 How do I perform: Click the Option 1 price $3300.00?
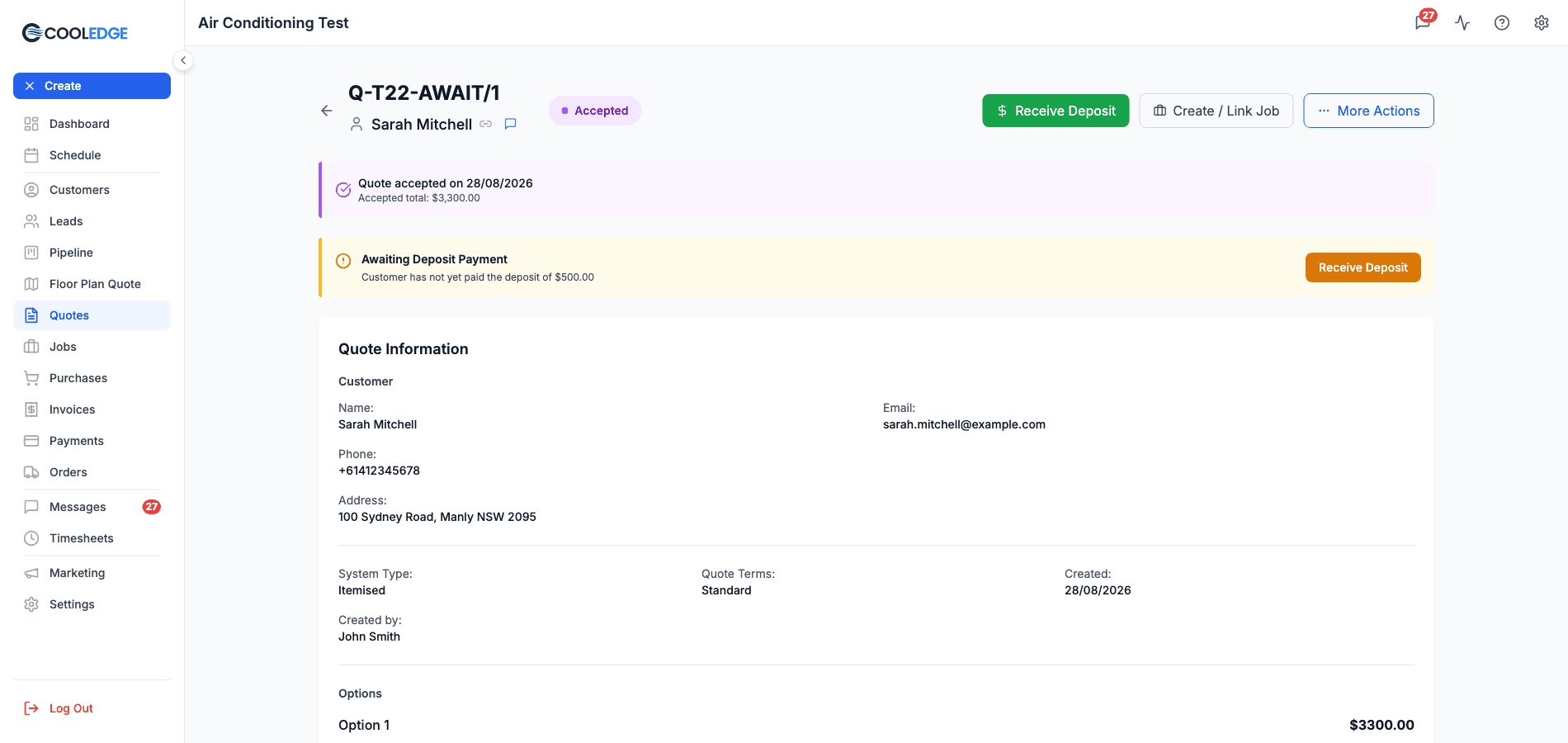1381,725
